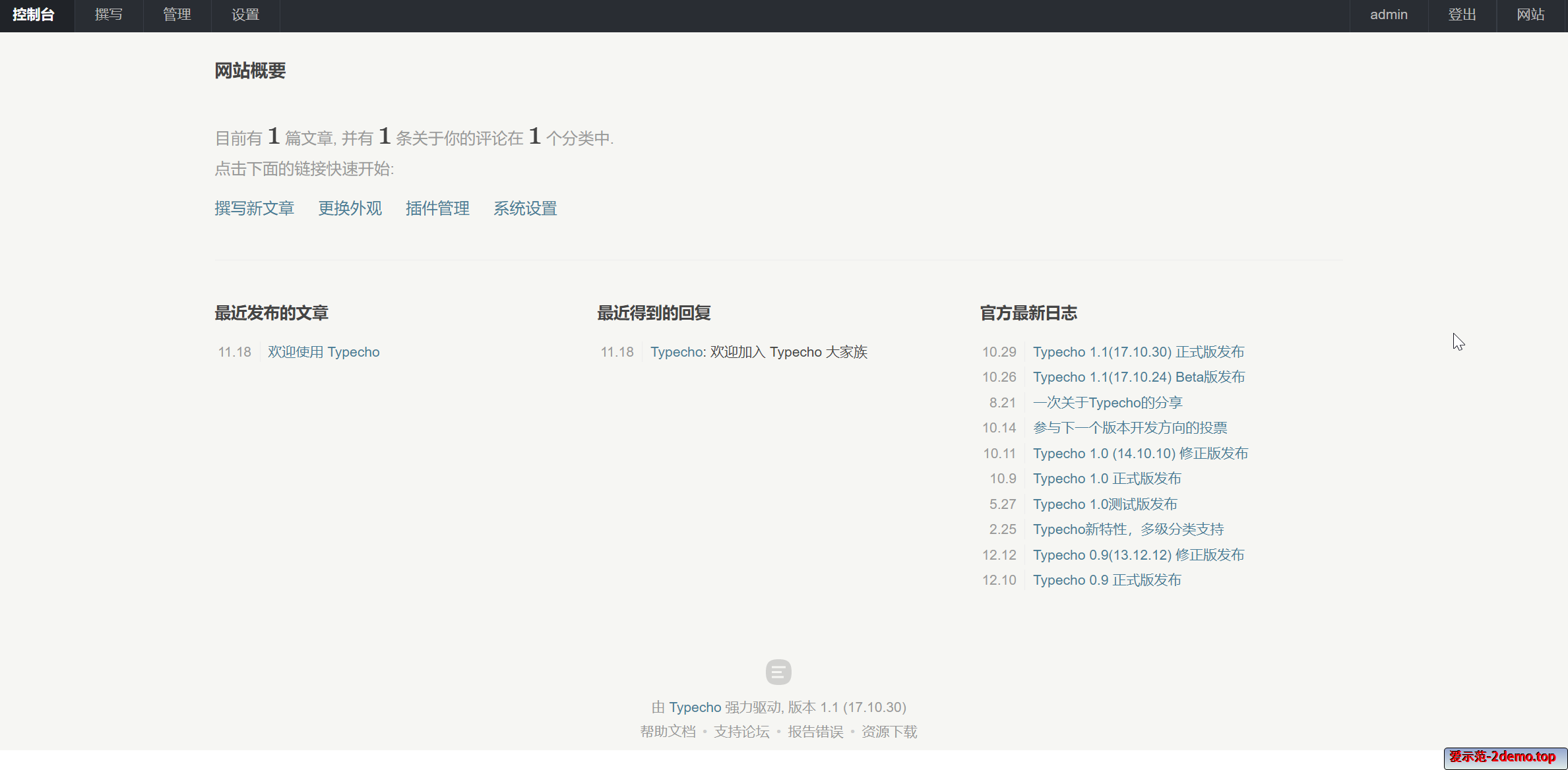Click Typecho commenter link in recent replies
Viewport: 1568px width, 770px height.
click(x=677, y=352)
